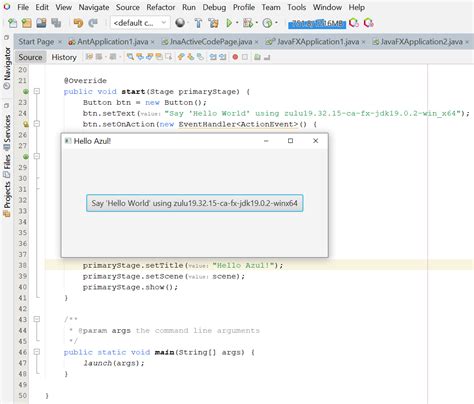474x404 pixels.
Task: Collapse the Javadoc comment fold at line 43
Action: (x=37, y=319)
